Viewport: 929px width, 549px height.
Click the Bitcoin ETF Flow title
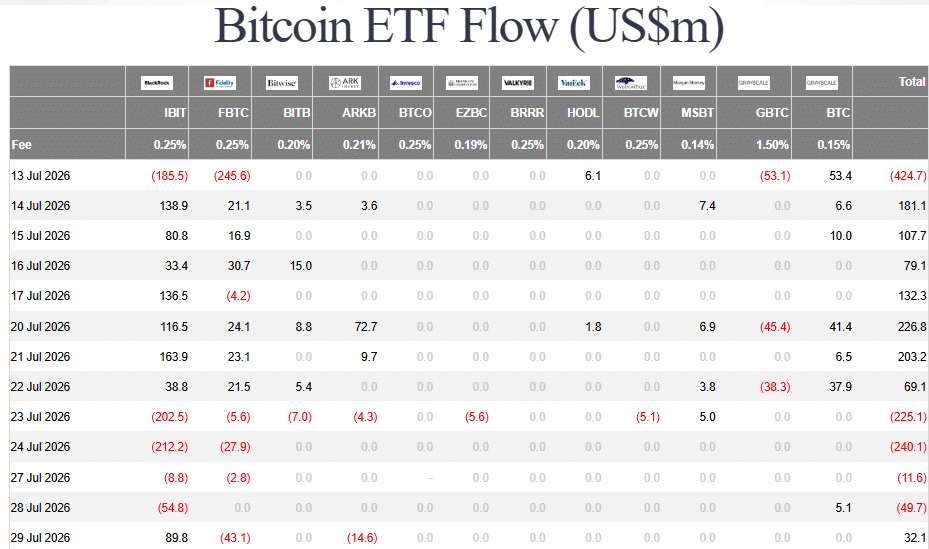coord(469,27)
